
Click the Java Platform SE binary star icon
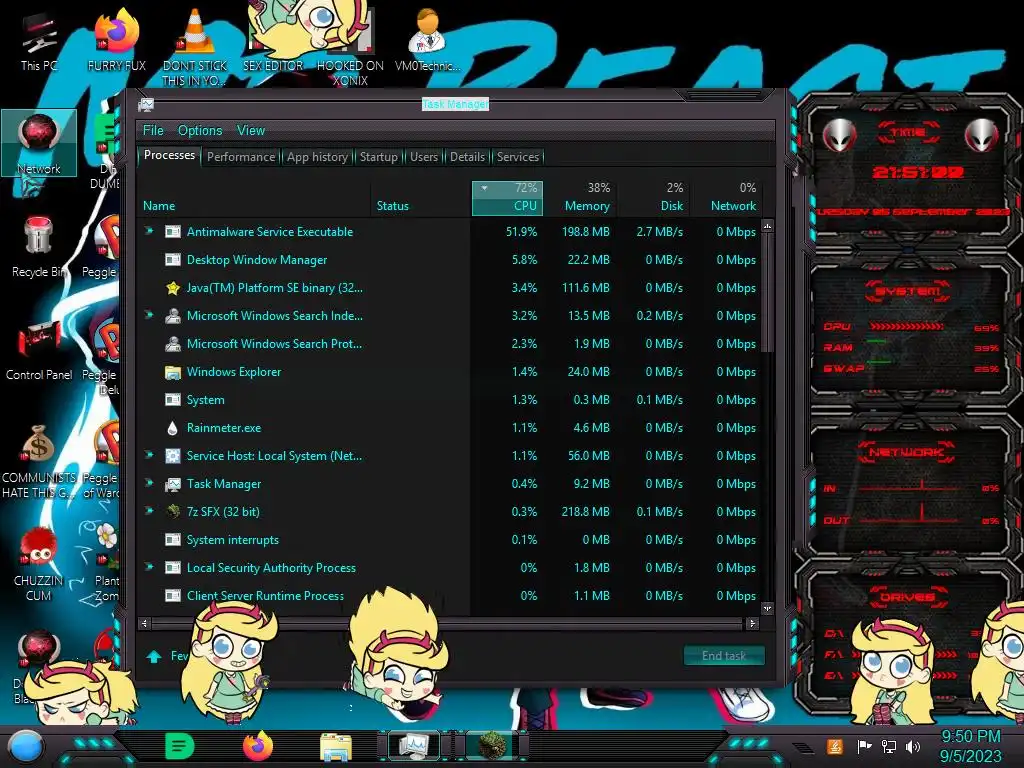172,287
